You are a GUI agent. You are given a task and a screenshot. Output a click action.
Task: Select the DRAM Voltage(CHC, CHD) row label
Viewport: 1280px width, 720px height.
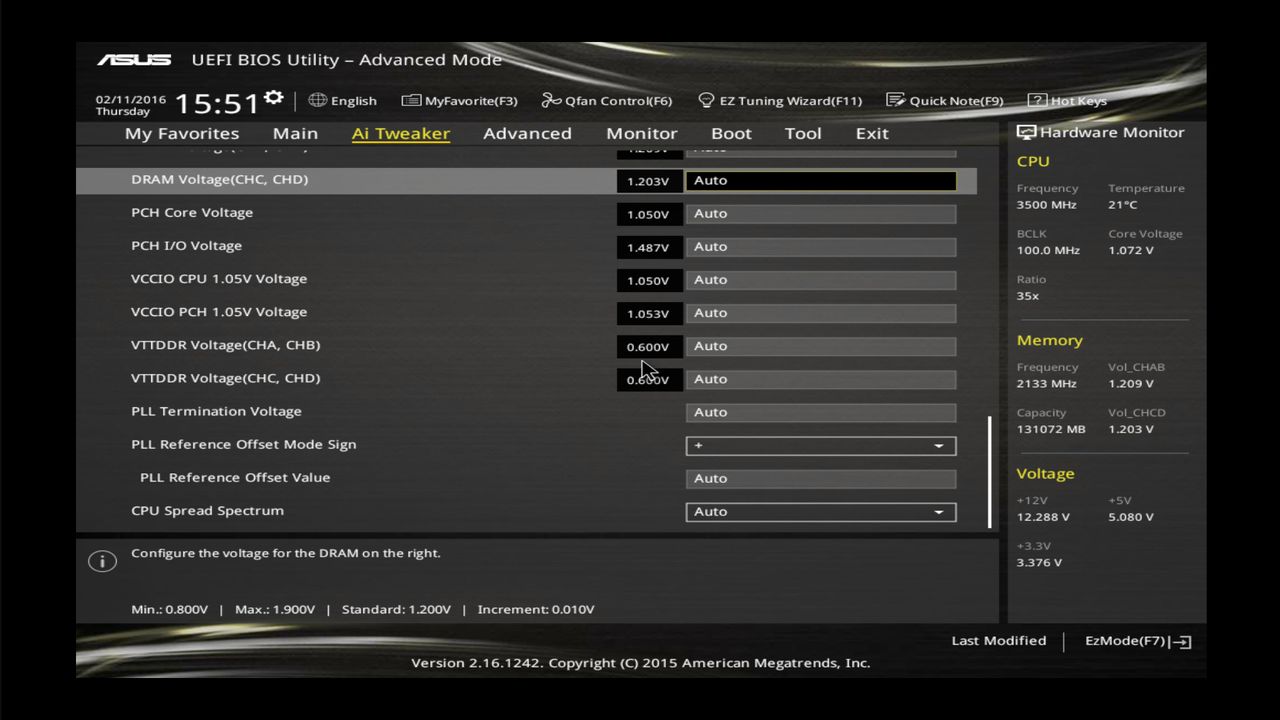click(219, 179)
